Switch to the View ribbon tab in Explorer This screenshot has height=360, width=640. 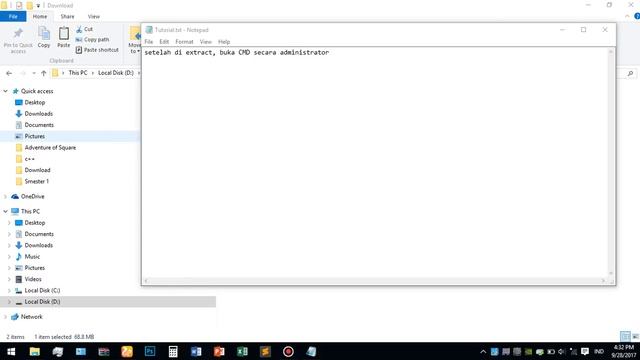pos(93,16)
